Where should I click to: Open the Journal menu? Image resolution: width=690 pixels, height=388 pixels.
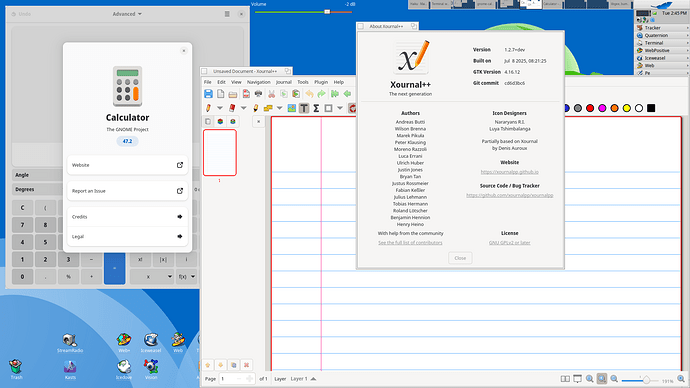pyautogui.click(x=284, y=82)
